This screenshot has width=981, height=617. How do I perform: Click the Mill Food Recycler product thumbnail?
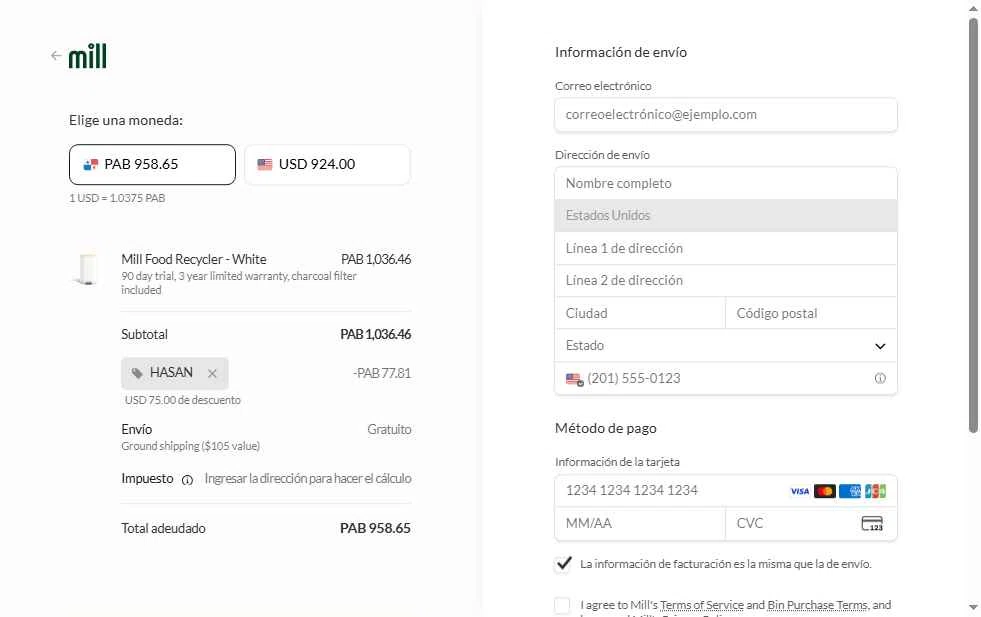88,269
